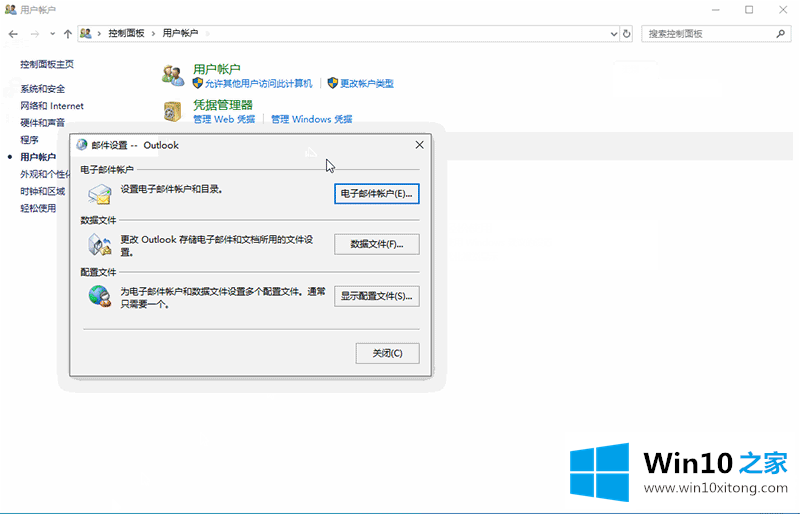Click the 数据文件 section label
This screenshot has width=800, height=514.
98,221
